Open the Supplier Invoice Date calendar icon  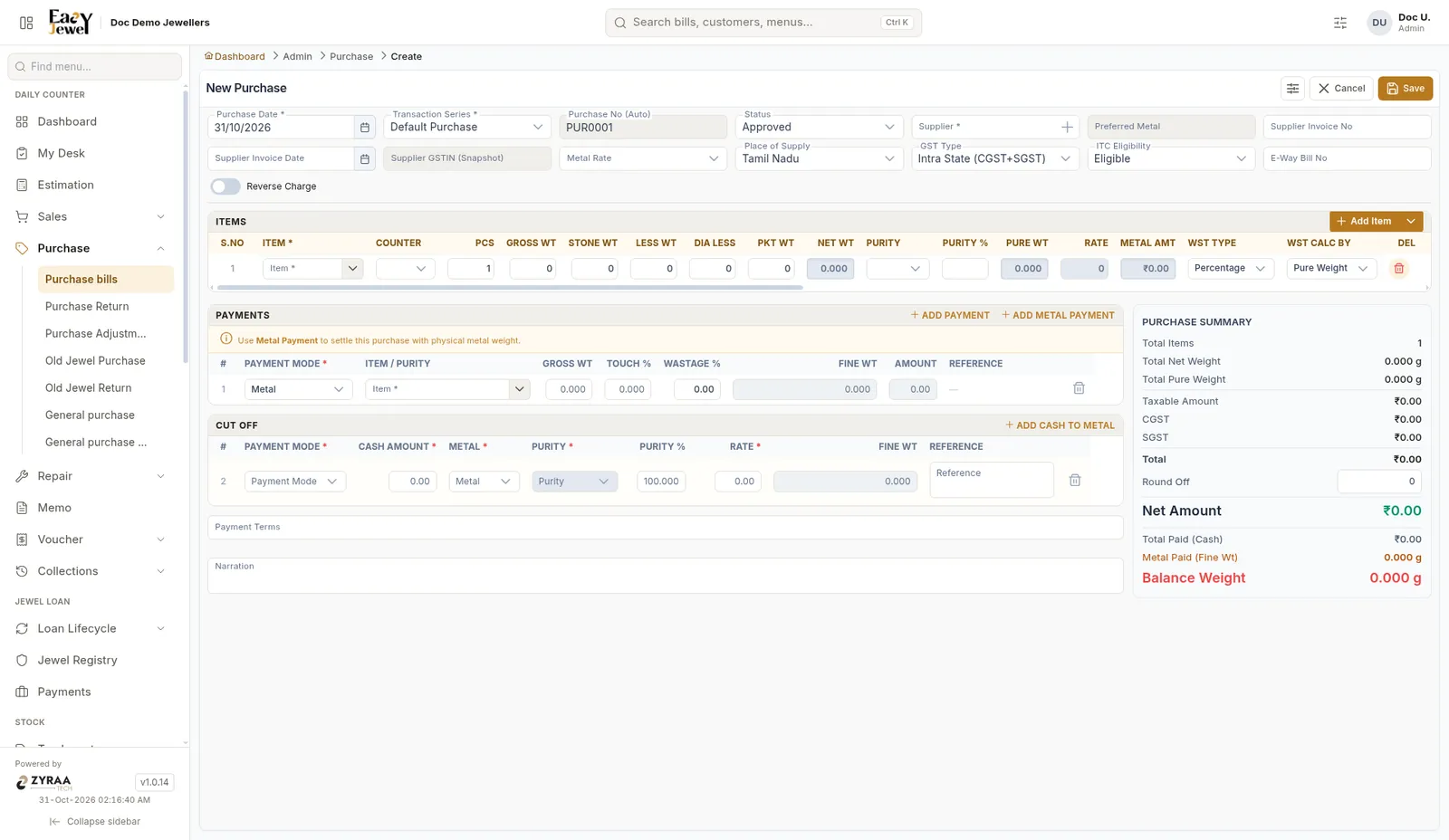[x=364, y=158]
